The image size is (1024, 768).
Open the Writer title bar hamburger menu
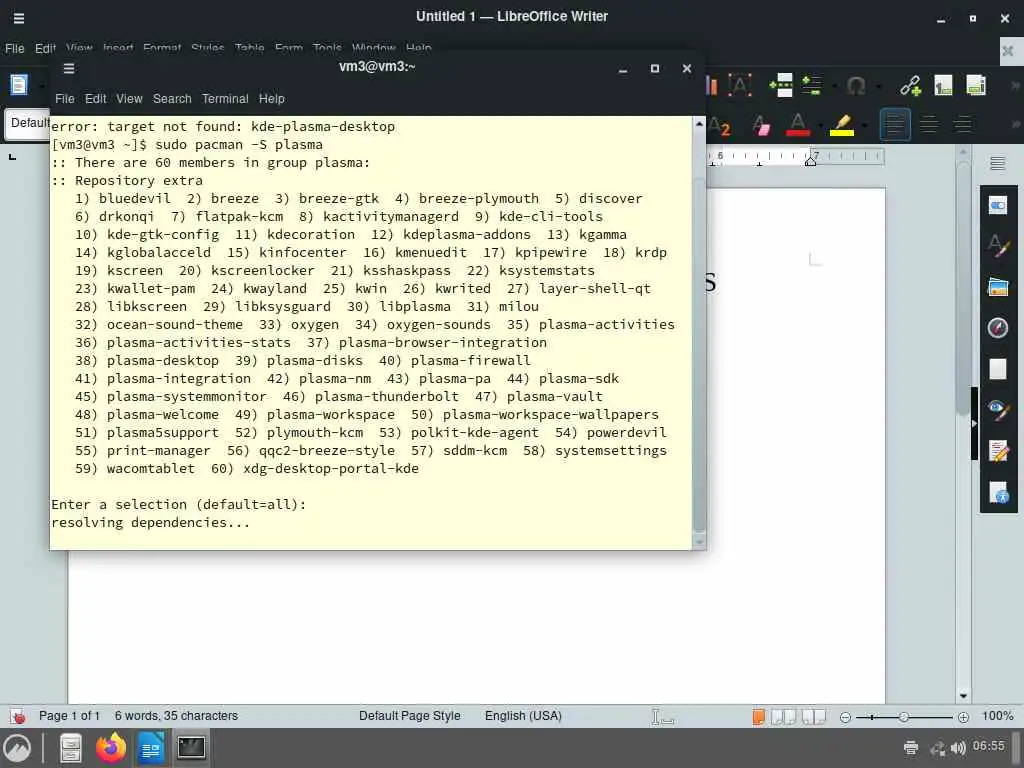click(x=19, y=18)
